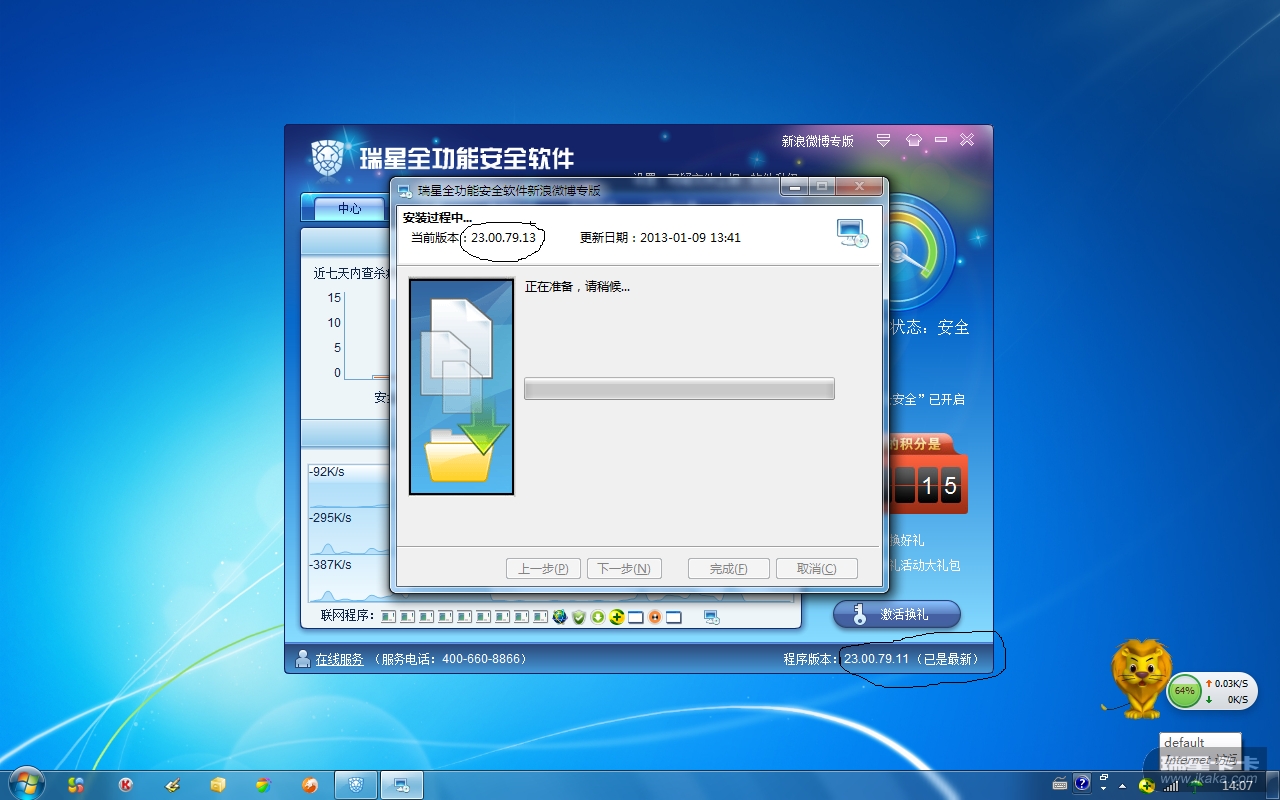Click the red K taskbar icon
Viewport: 1280px width, 800px height.
pyautogui.click(x=125, y=785)
